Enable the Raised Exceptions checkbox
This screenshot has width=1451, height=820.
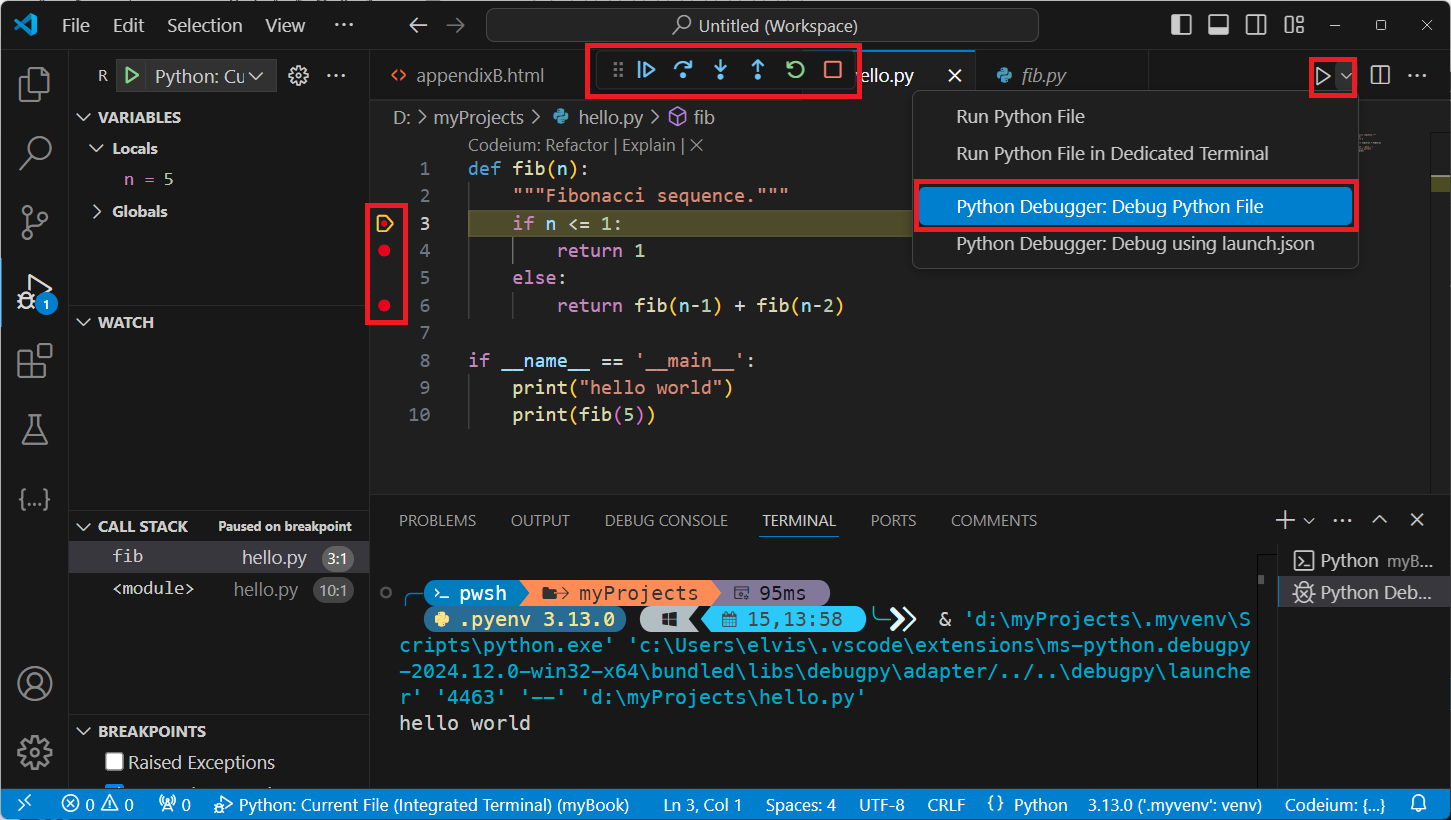pos(114,762)
